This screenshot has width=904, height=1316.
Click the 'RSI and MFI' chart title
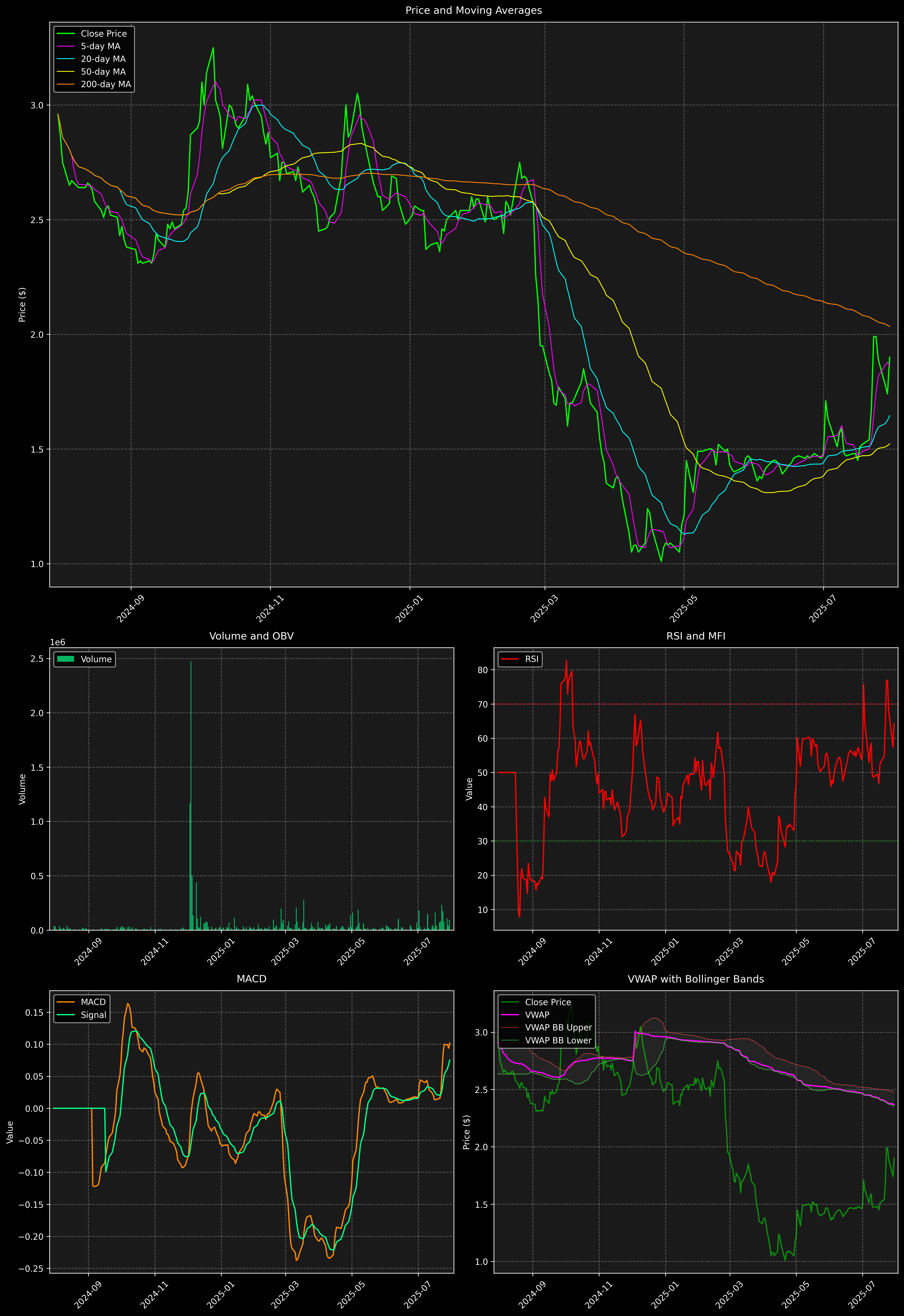[695, 636]
